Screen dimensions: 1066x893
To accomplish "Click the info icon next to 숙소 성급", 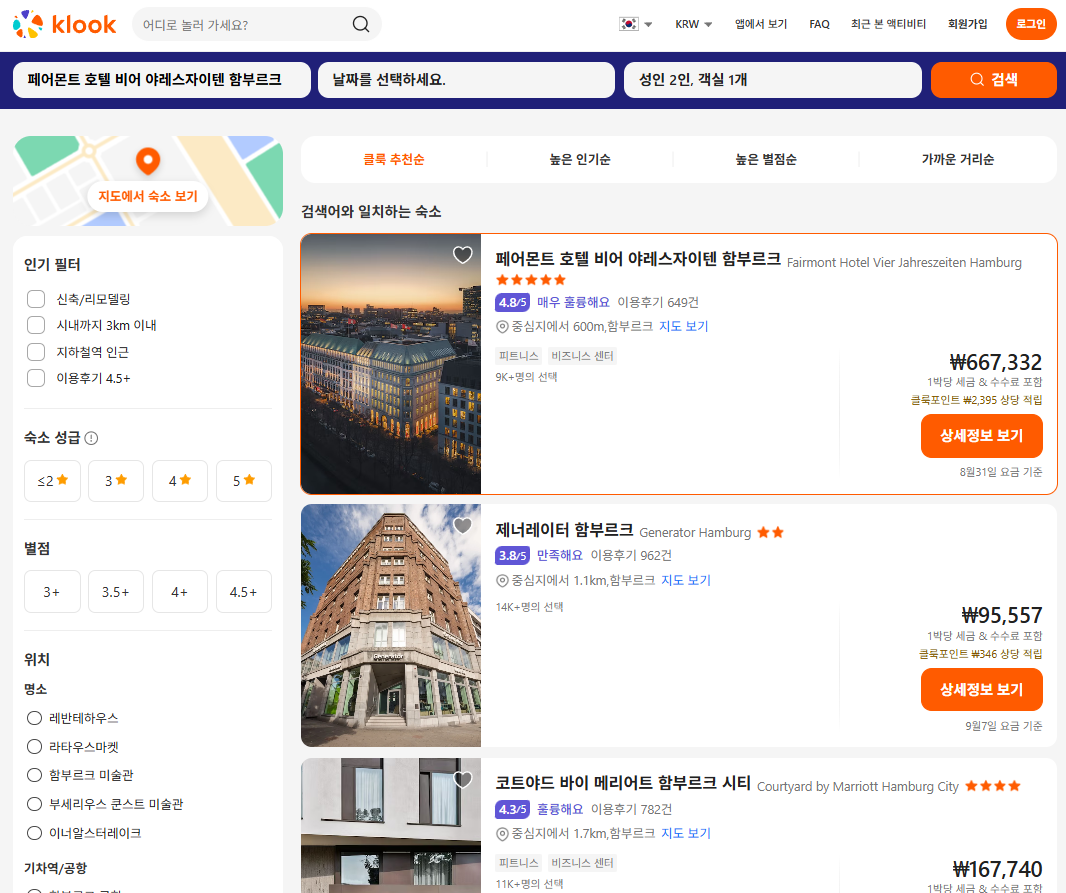I will (91, 438).
